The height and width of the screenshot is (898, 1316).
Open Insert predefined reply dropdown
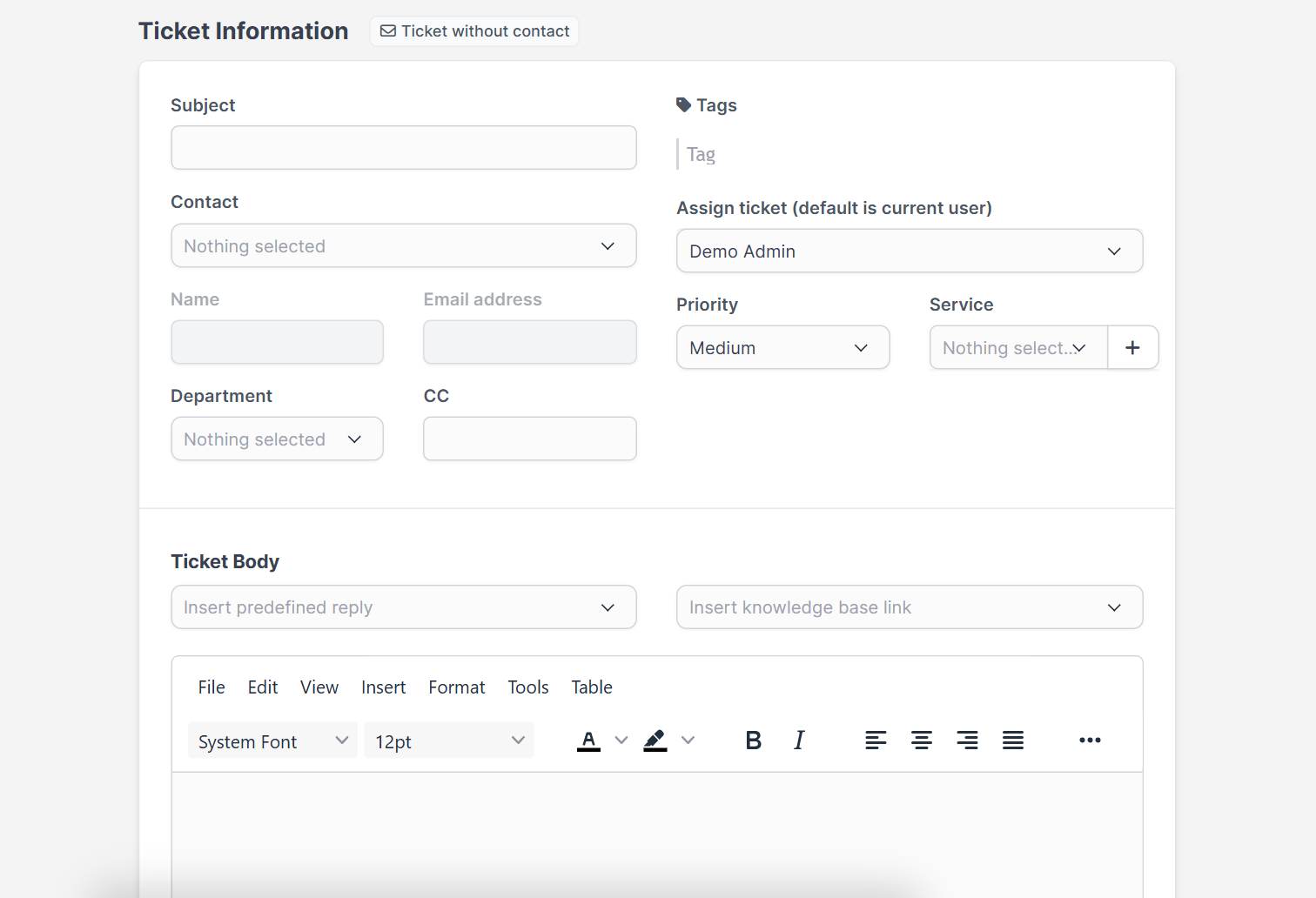click(404, 607)
